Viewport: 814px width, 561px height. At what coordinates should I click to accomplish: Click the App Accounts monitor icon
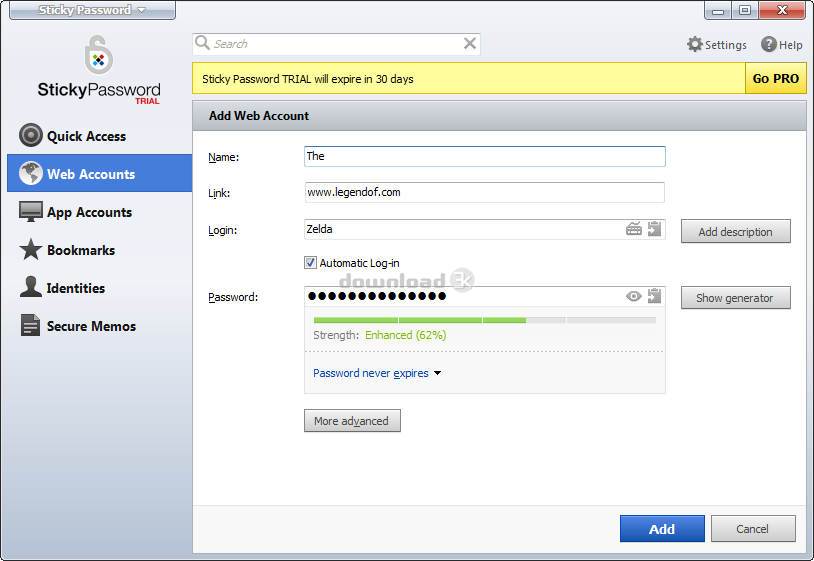(x=31, y=212)
